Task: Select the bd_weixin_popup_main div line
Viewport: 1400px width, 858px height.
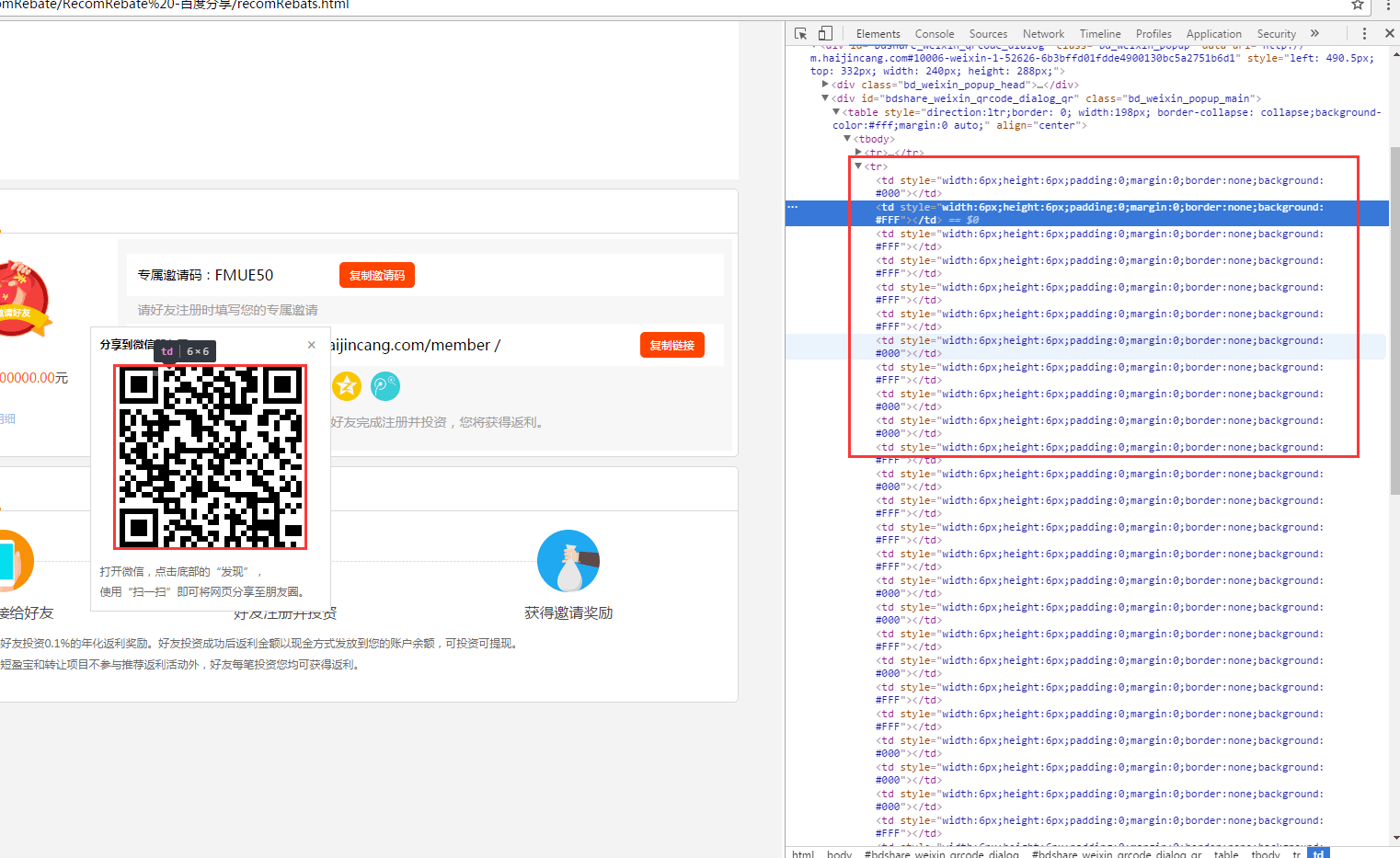Action: tap(1046, 98)
